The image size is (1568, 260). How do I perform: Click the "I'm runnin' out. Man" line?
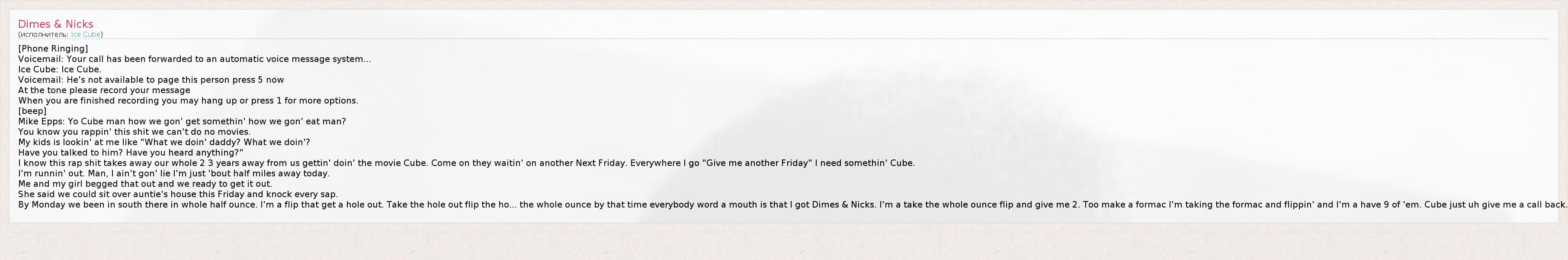[x=173, y=173]
